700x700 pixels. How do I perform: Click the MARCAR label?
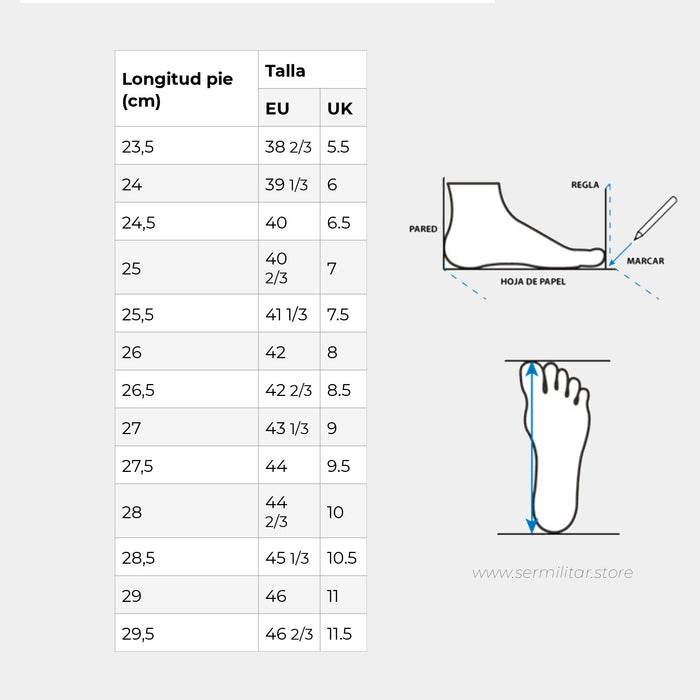pyautogui.click(x=645, y=261)
